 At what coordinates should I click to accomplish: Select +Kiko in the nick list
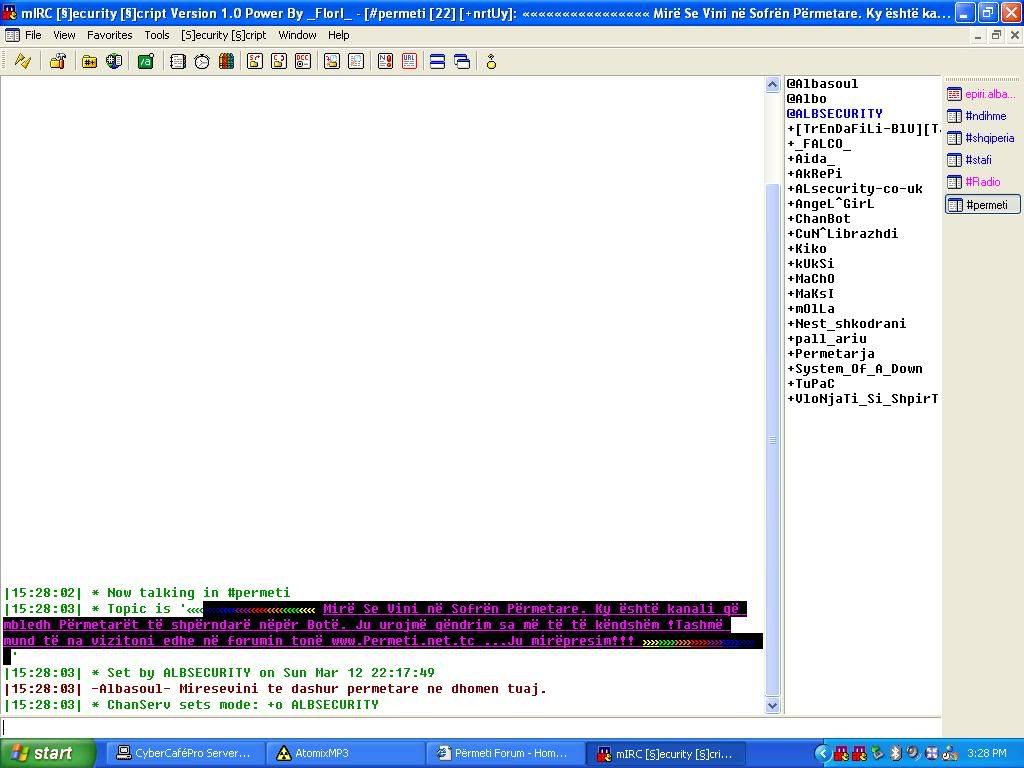[807, 249]
